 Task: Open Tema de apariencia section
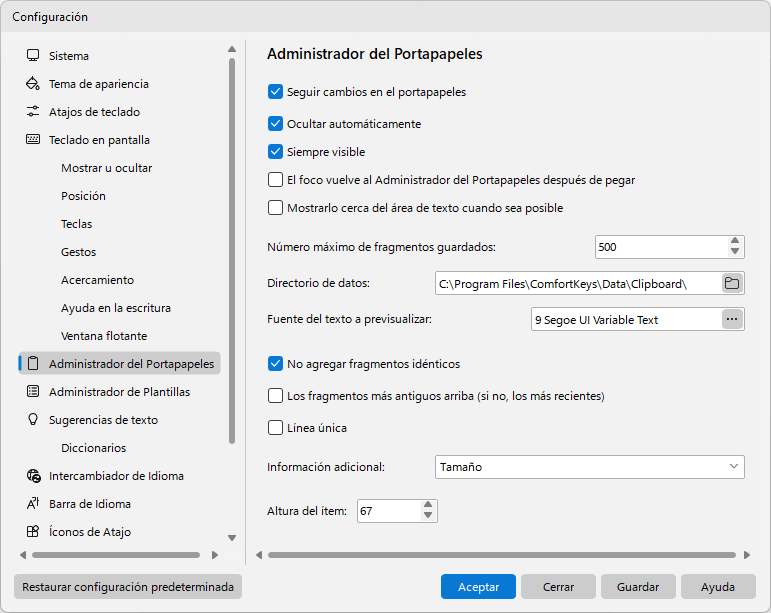coord(99,84)
